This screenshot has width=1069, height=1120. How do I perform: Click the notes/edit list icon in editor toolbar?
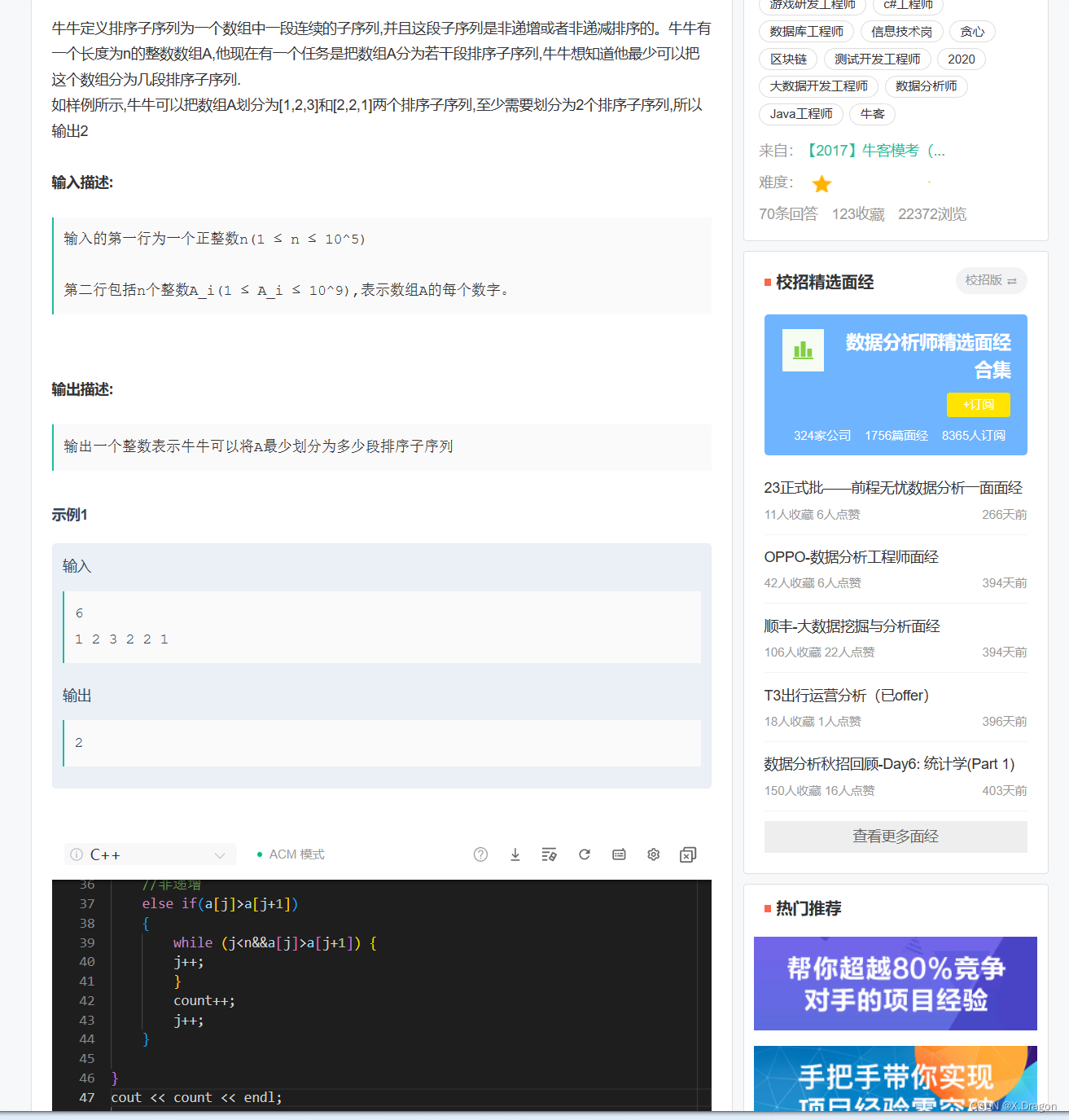[550, 854]
